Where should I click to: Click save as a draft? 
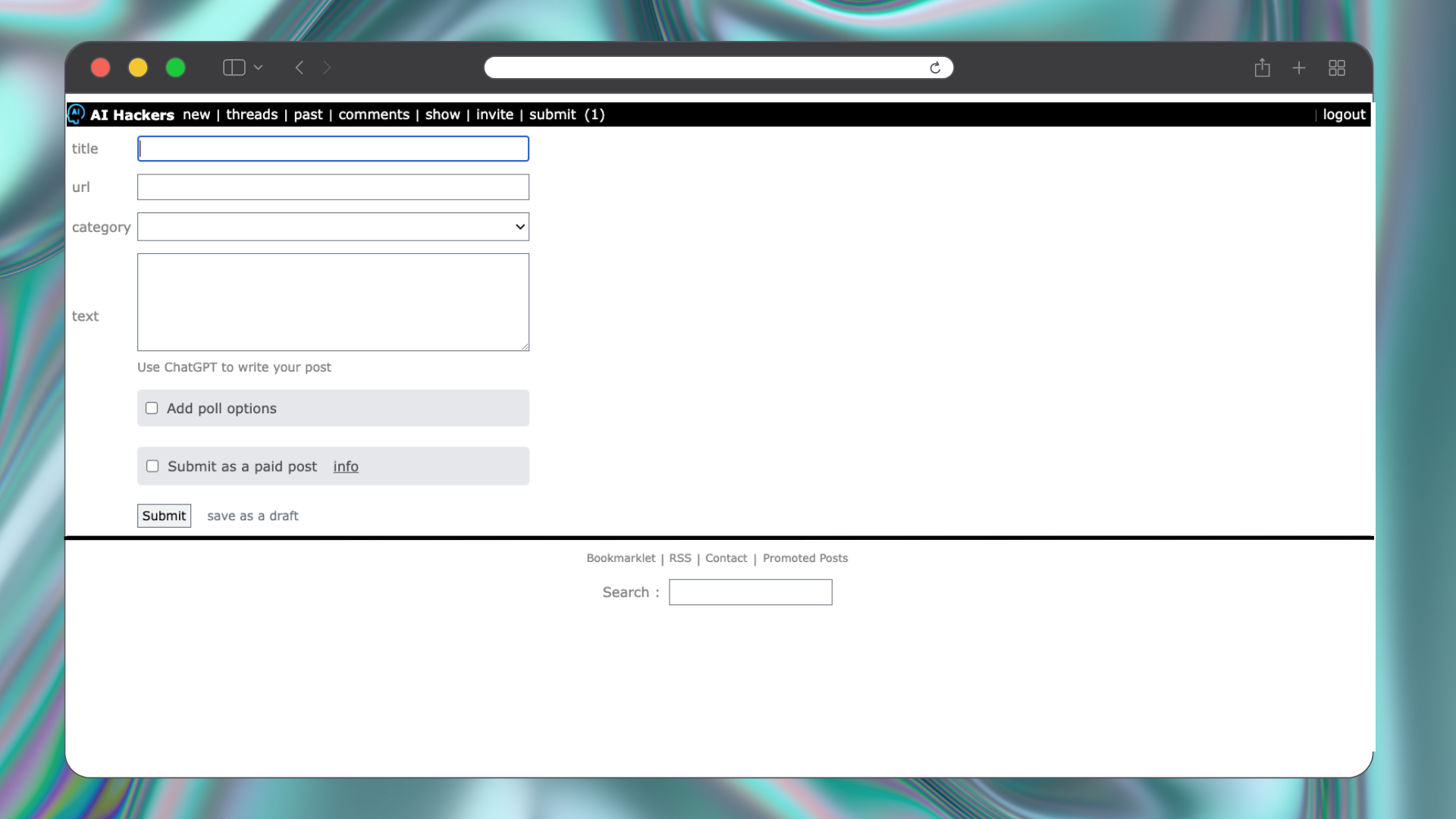click(253, 516)
